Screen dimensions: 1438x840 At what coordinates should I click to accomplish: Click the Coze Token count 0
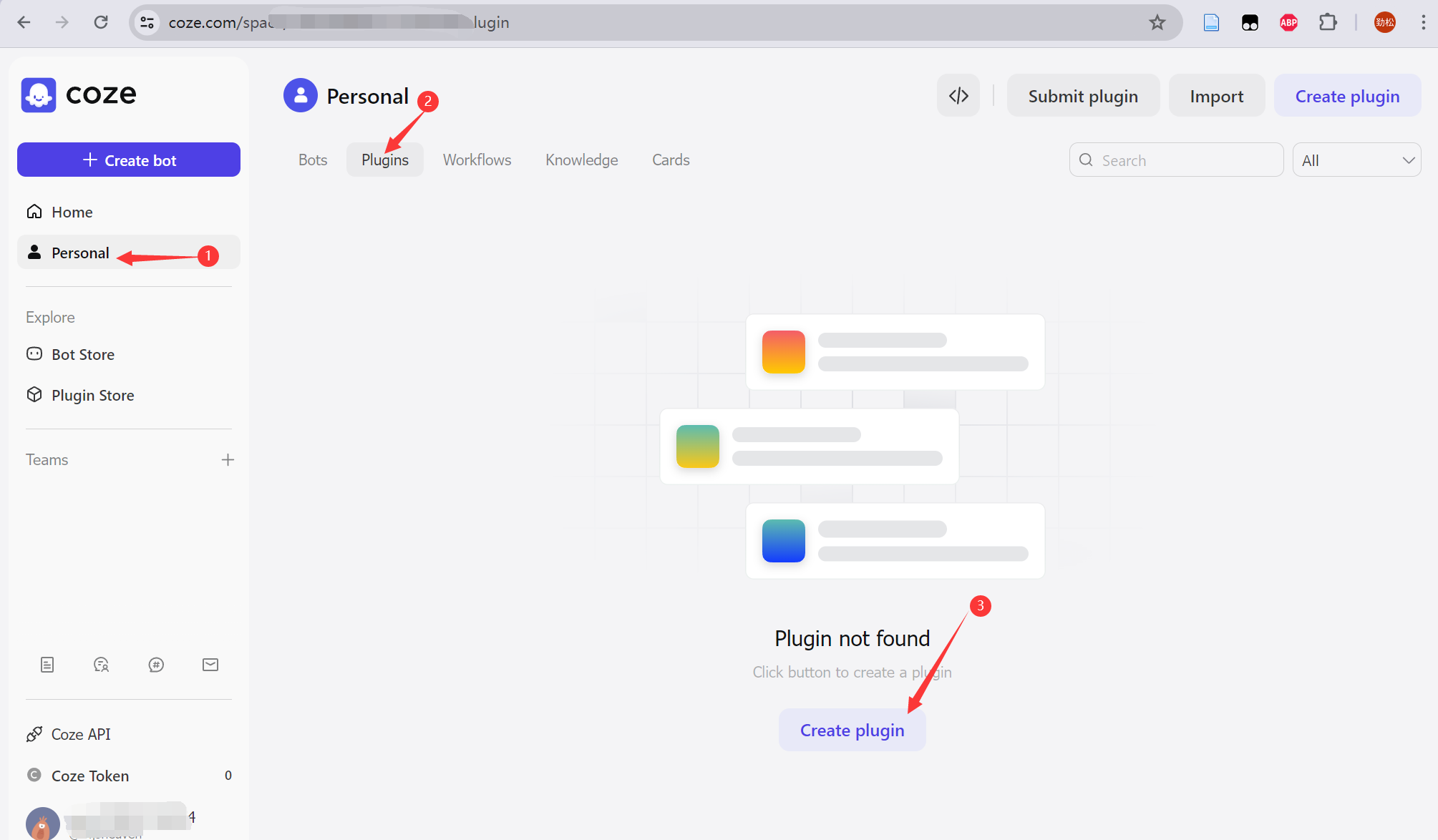[x=228, y=776]
